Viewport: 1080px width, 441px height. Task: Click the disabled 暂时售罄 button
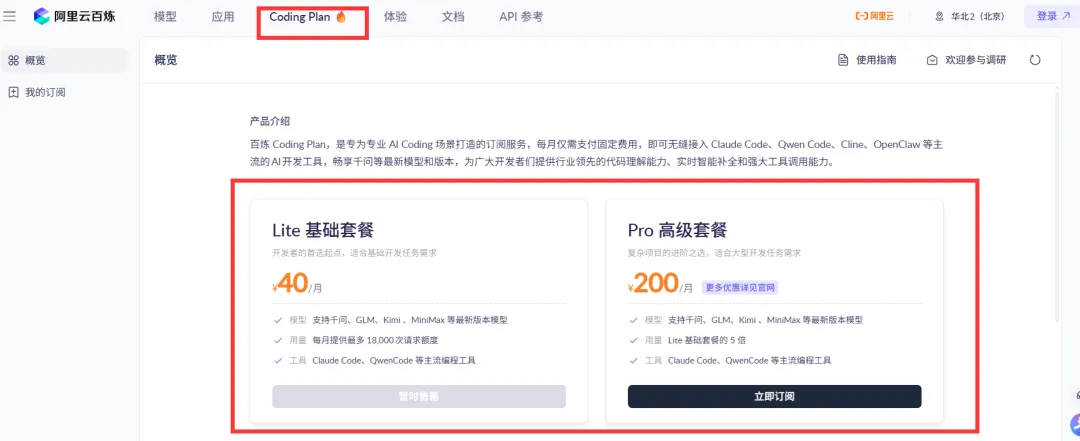(x=419, y=396)
